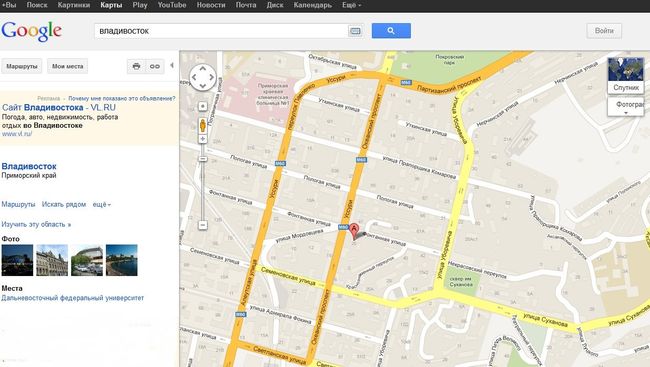Open Почему мне показано это объявление link
Screen dimensions: 650x367
122,99
